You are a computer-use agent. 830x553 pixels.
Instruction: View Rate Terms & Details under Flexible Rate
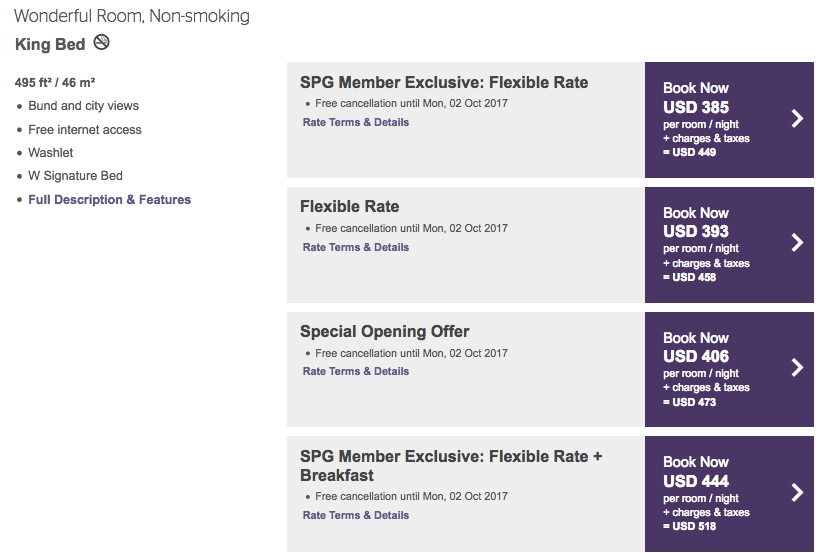(356, 247)
